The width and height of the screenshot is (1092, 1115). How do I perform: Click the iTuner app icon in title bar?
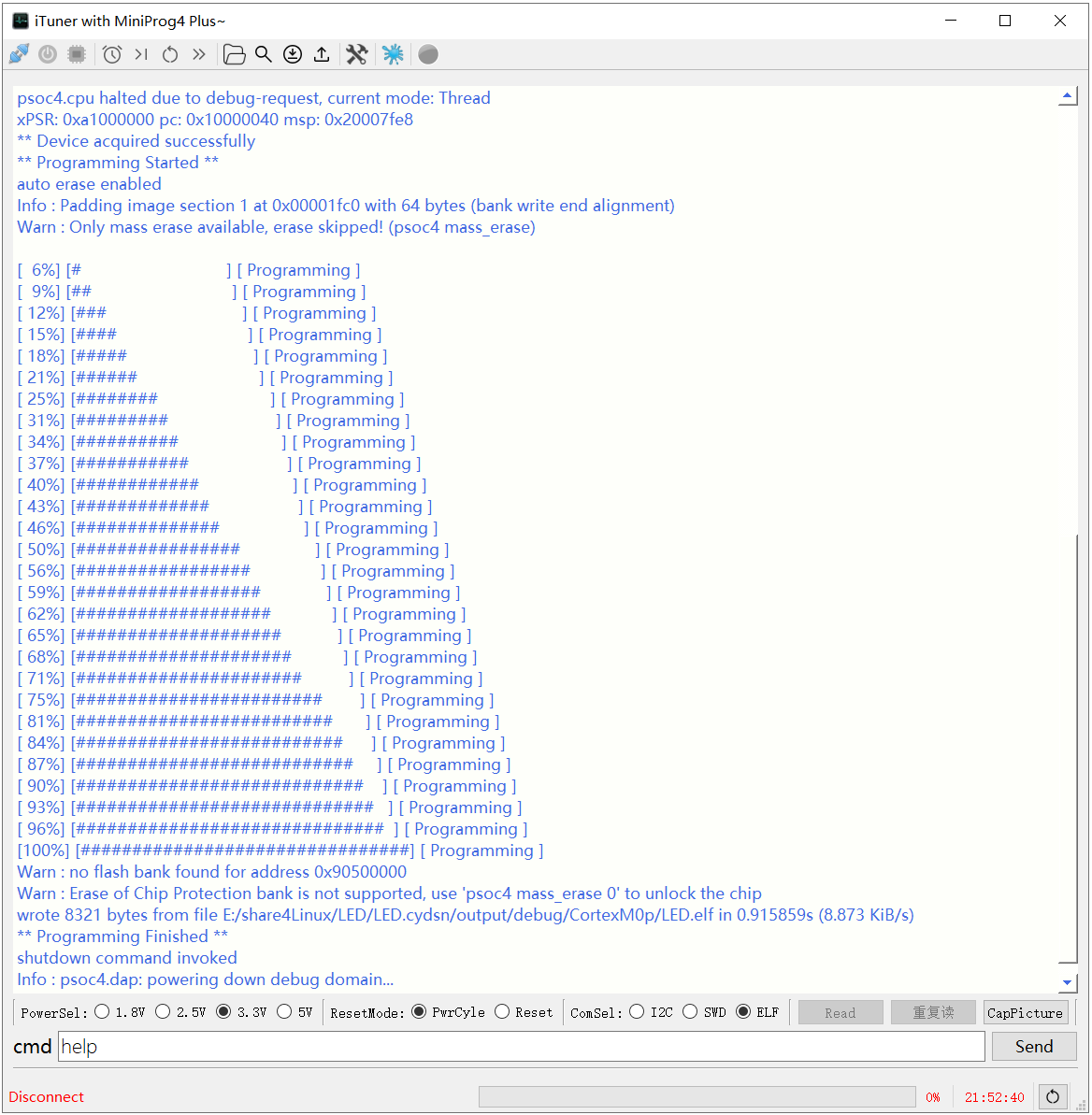[x=21, y=21]
